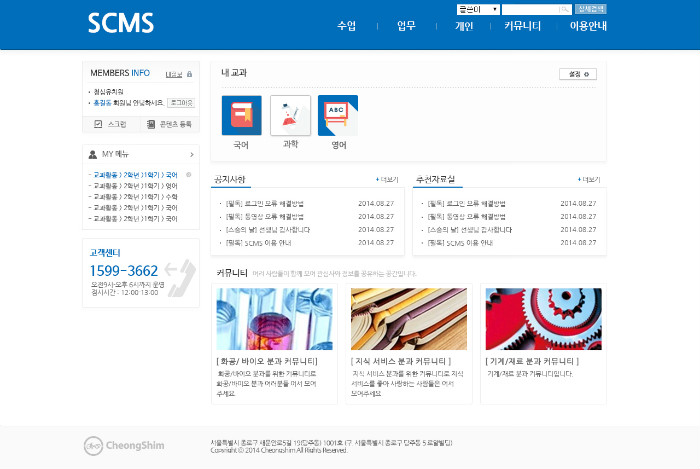Image resolution: width=700 pixels, height=469 pixels.
Task: Click the 내 교과 heading
Action: click(x=234, y=73)
